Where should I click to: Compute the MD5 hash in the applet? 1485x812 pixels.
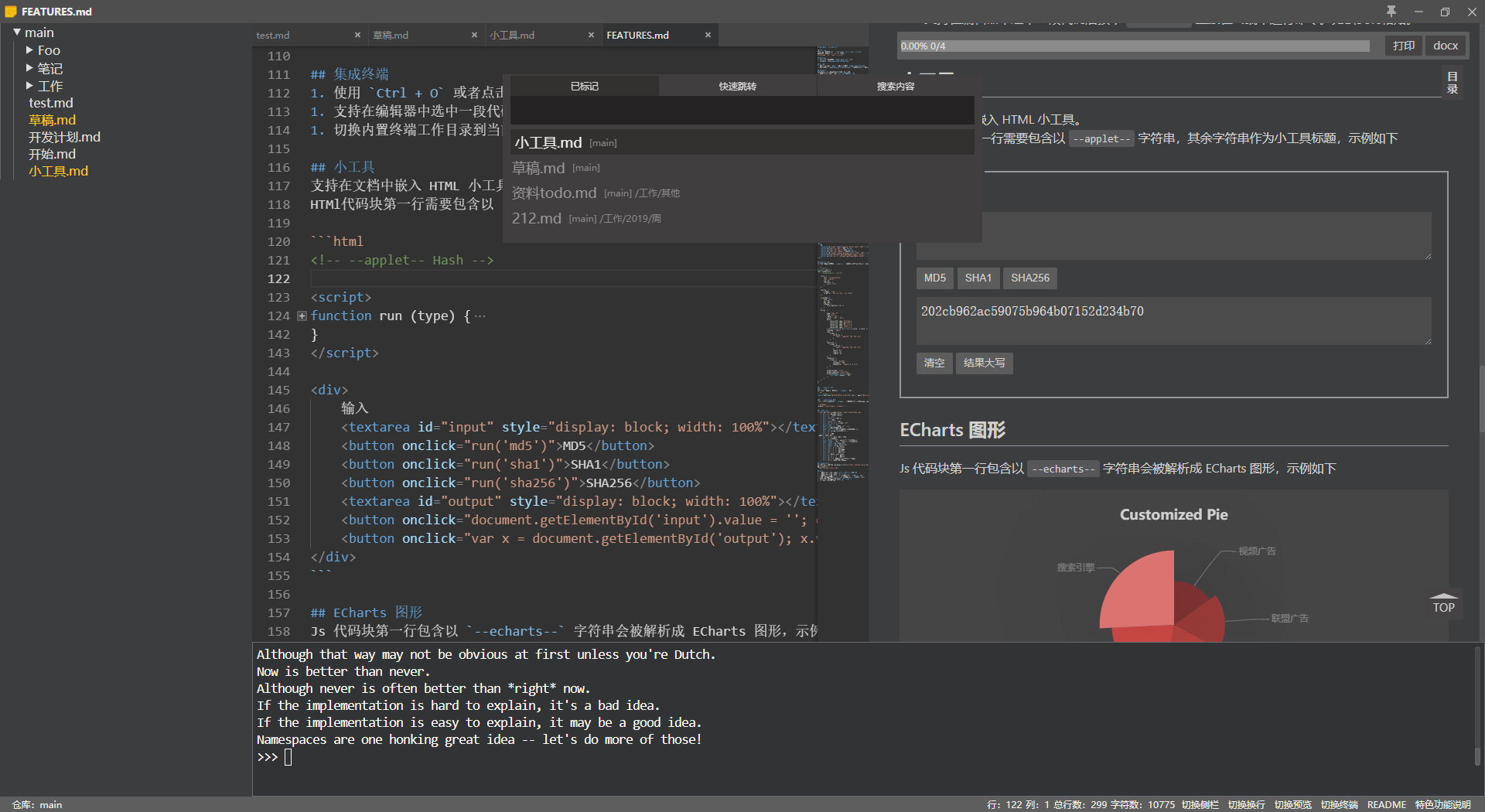(934, 278)
